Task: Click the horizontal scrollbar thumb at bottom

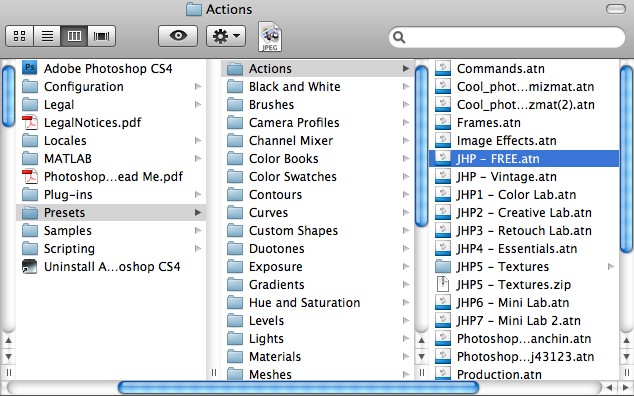Action: 298,388
